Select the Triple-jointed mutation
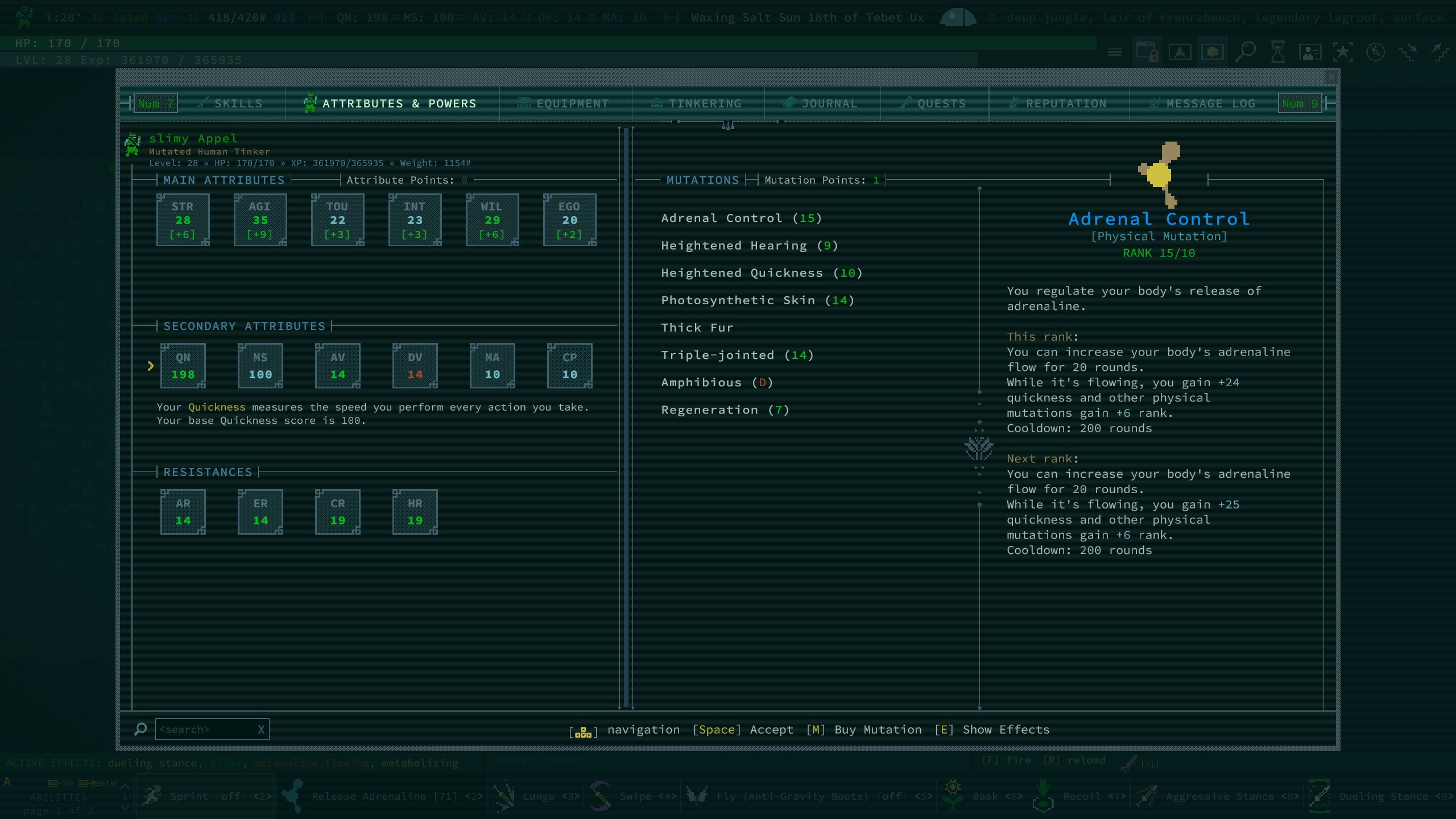Viewport: 1456px width, 819px height. pos(737,355)
